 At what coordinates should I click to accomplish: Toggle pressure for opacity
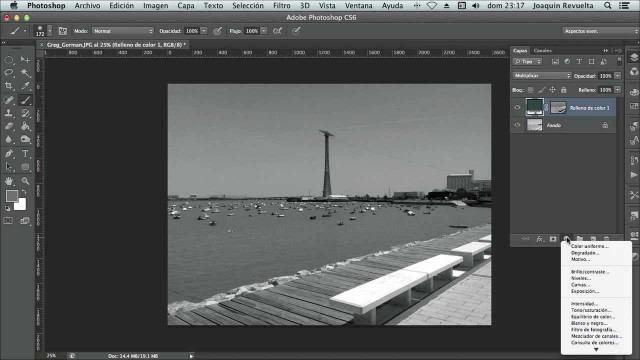pyautogui.click(x=218, y=31)
